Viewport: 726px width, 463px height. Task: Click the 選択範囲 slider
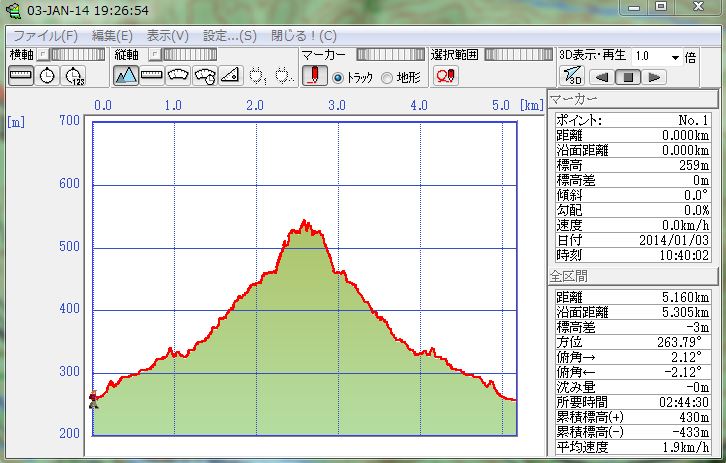coord(519,55)
